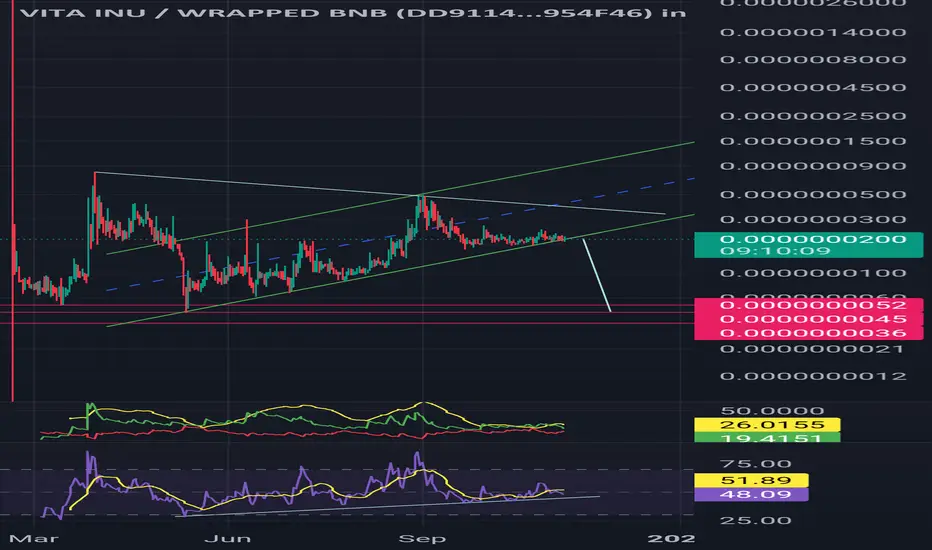This screenshot has width=932, height=550.
Task: Click the VITA INU / WRAPPED BNB chart title
Action: click(x=353, y=12)
